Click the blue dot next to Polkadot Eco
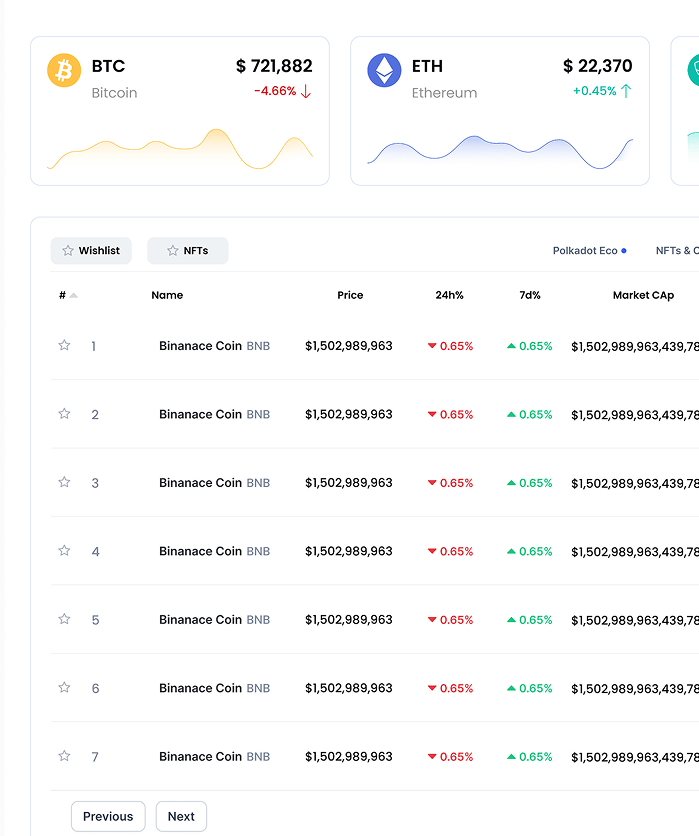This screenshot has width=699, height=836. point(624,251)
